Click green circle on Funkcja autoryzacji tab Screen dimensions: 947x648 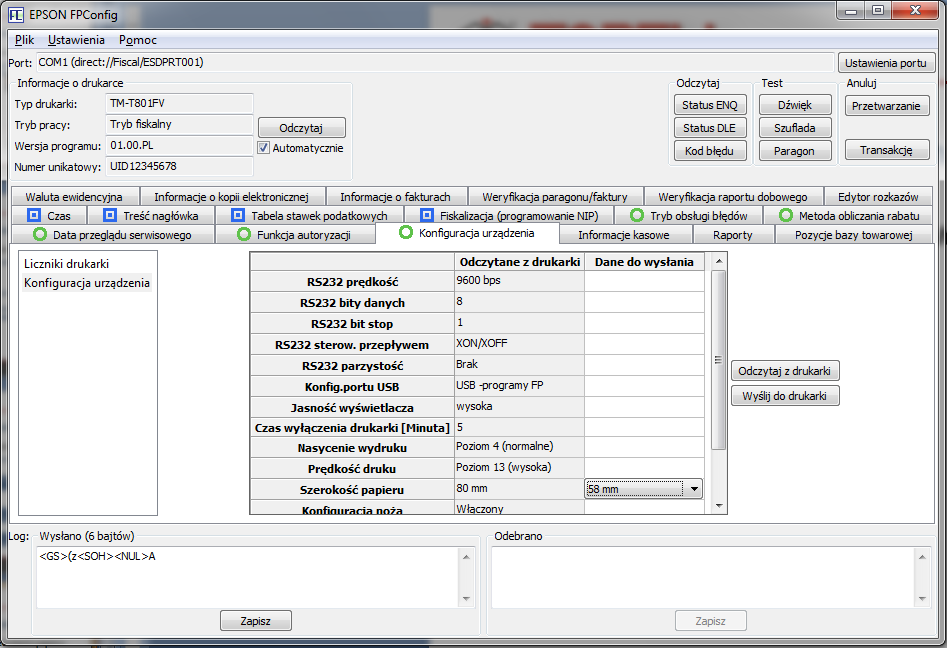244,234
